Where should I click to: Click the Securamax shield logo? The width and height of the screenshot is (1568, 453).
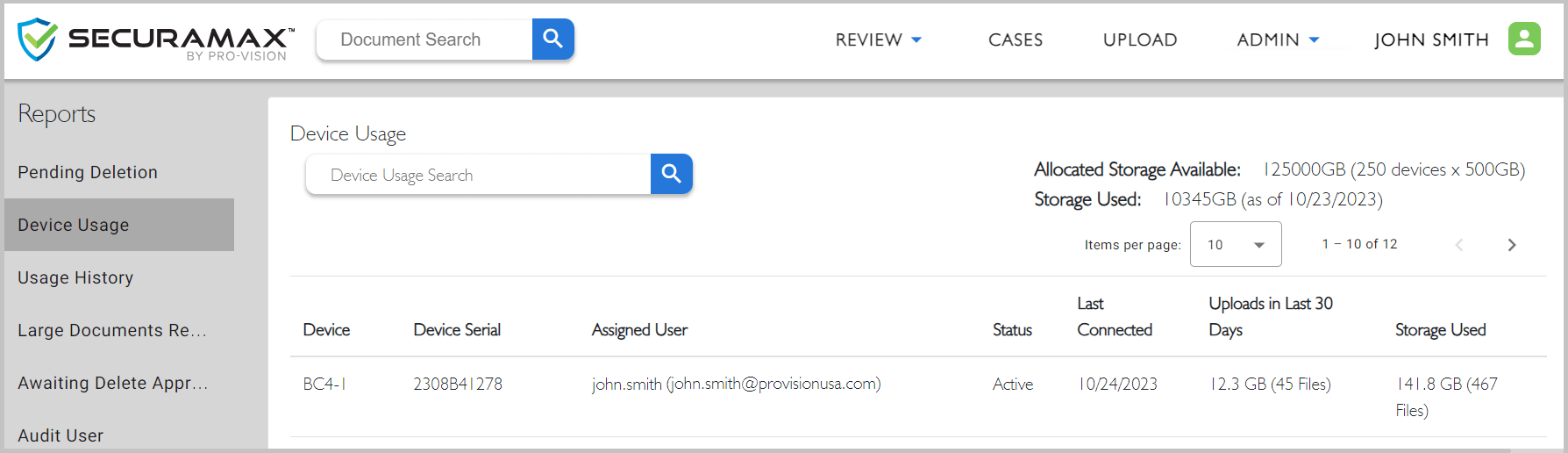[38, 40]
